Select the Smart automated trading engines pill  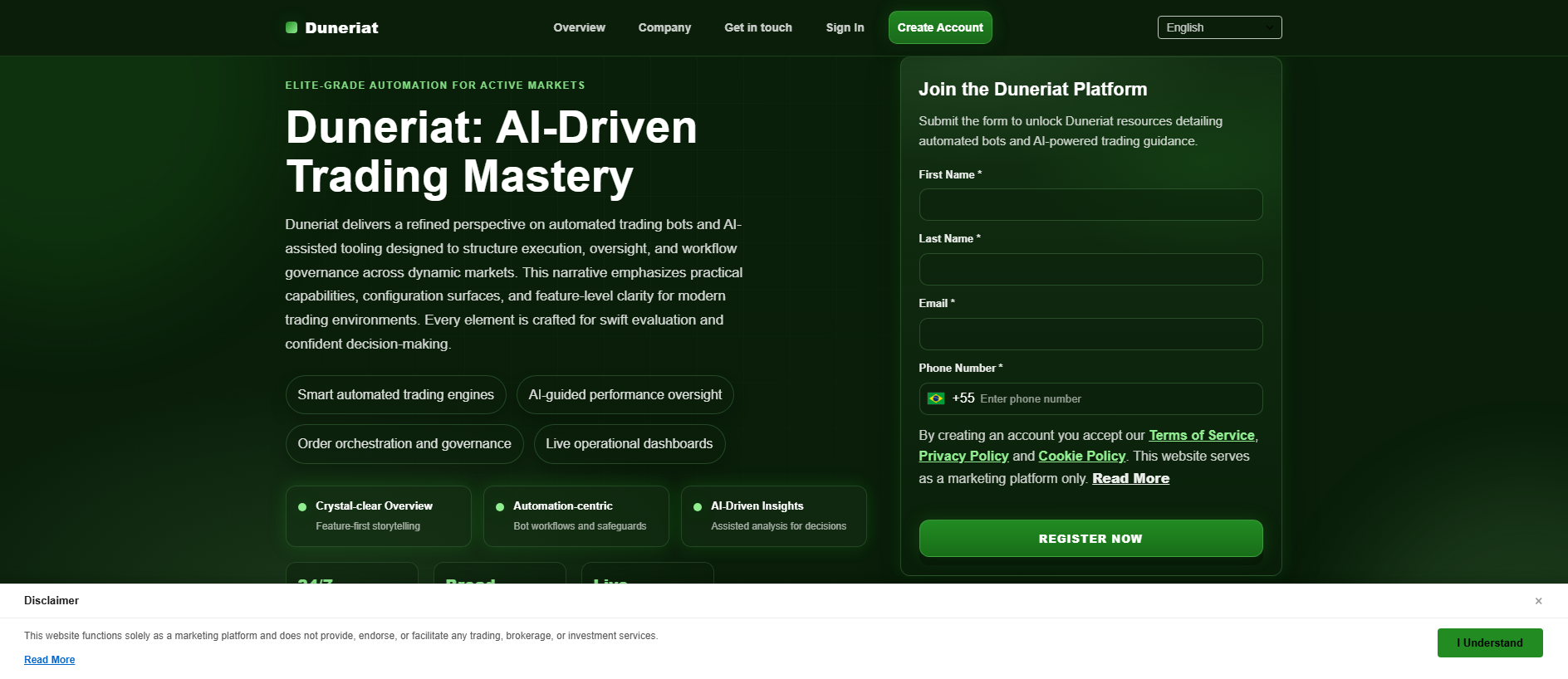click(x=395, y=394)
